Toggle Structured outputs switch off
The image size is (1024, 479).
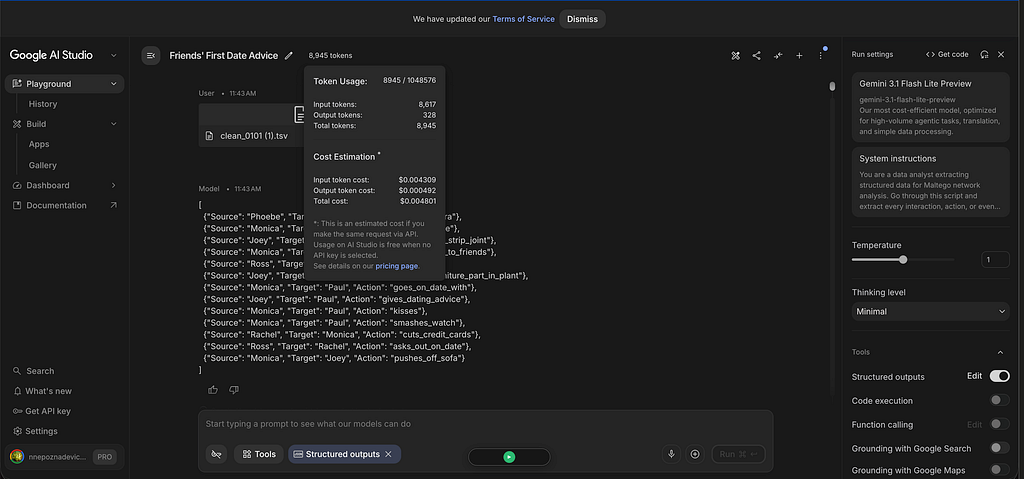(x=999, y=376)
